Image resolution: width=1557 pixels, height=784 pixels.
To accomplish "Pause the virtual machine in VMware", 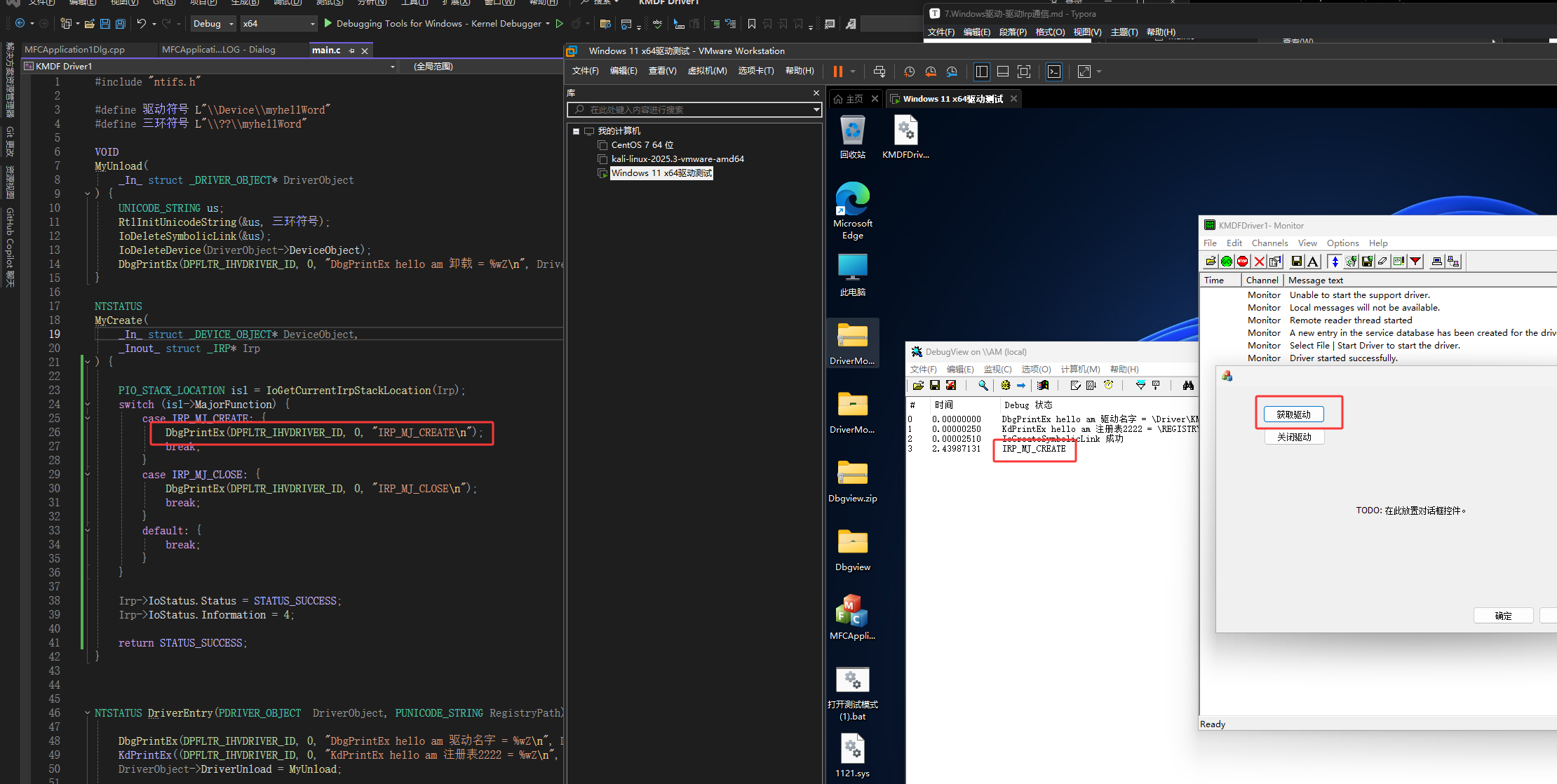I will (x=837, y=72).
